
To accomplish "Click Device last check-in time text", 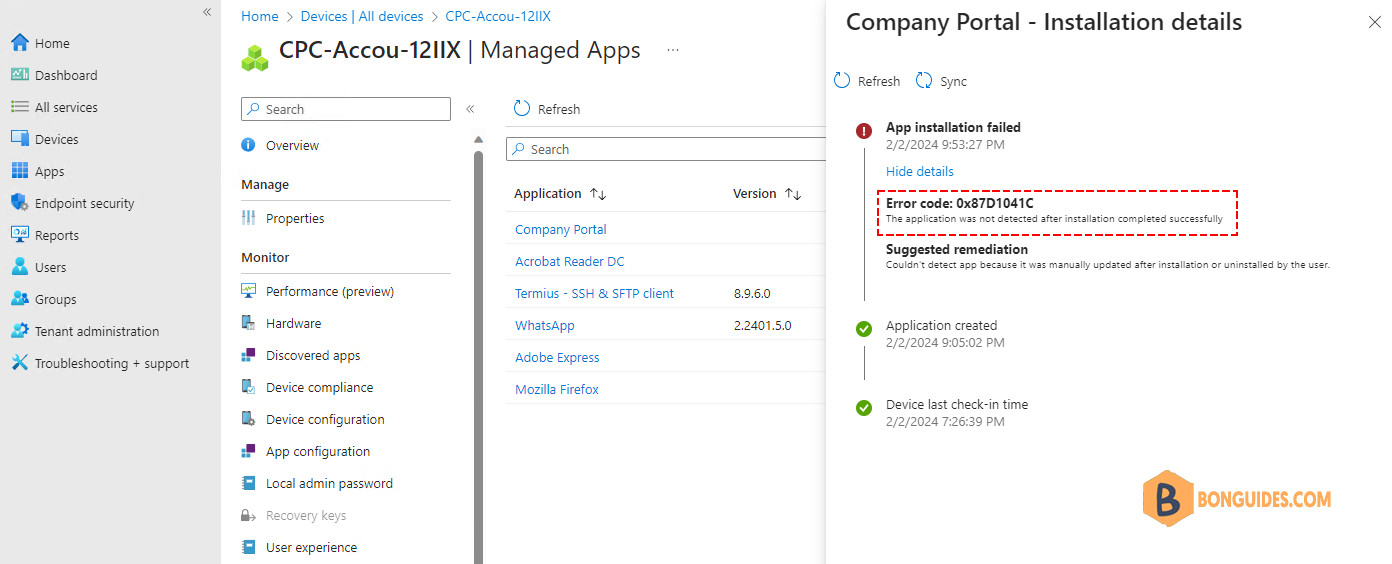I will [957, 404].
